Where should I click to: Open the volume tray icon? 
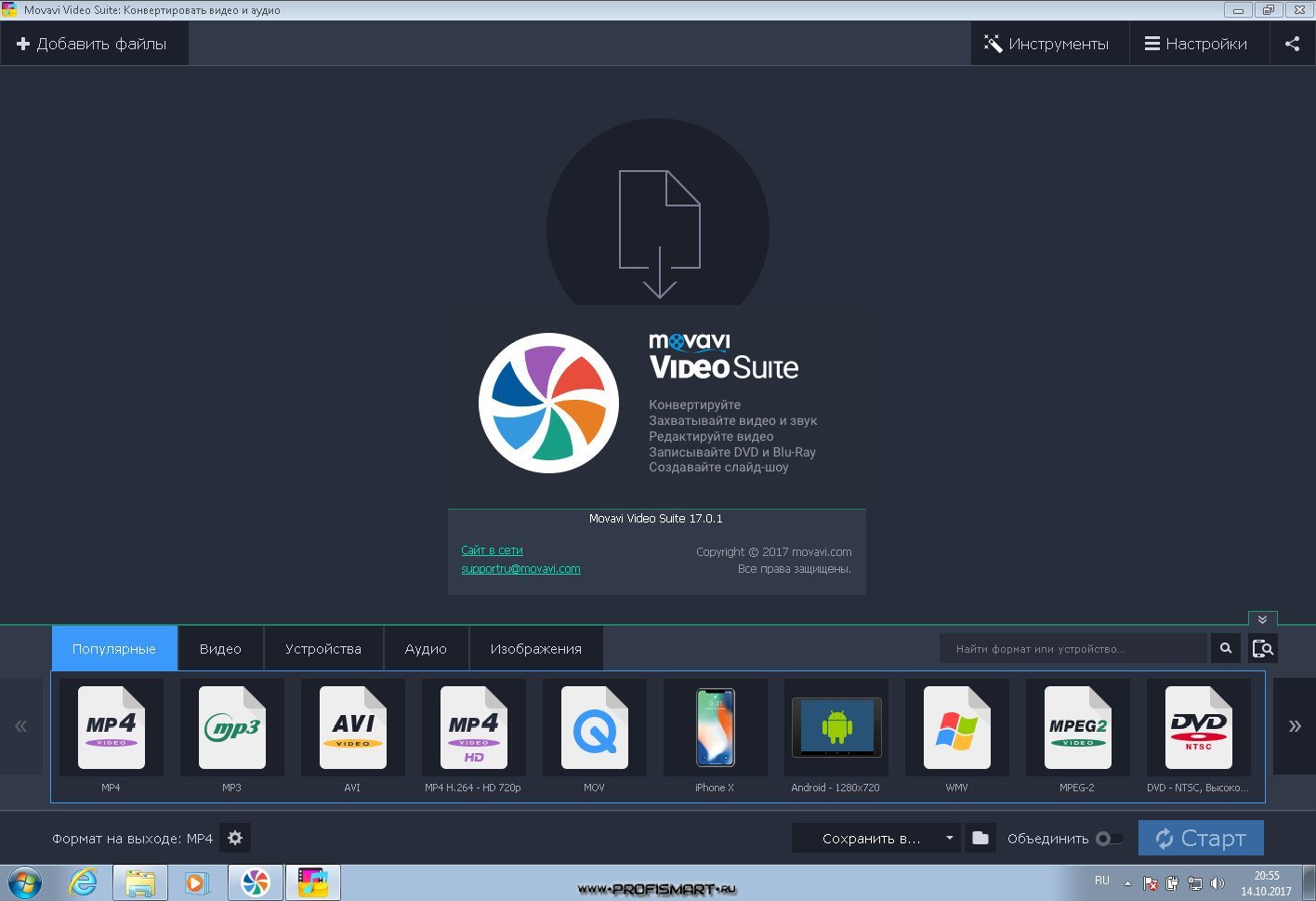coord(1217,883)
